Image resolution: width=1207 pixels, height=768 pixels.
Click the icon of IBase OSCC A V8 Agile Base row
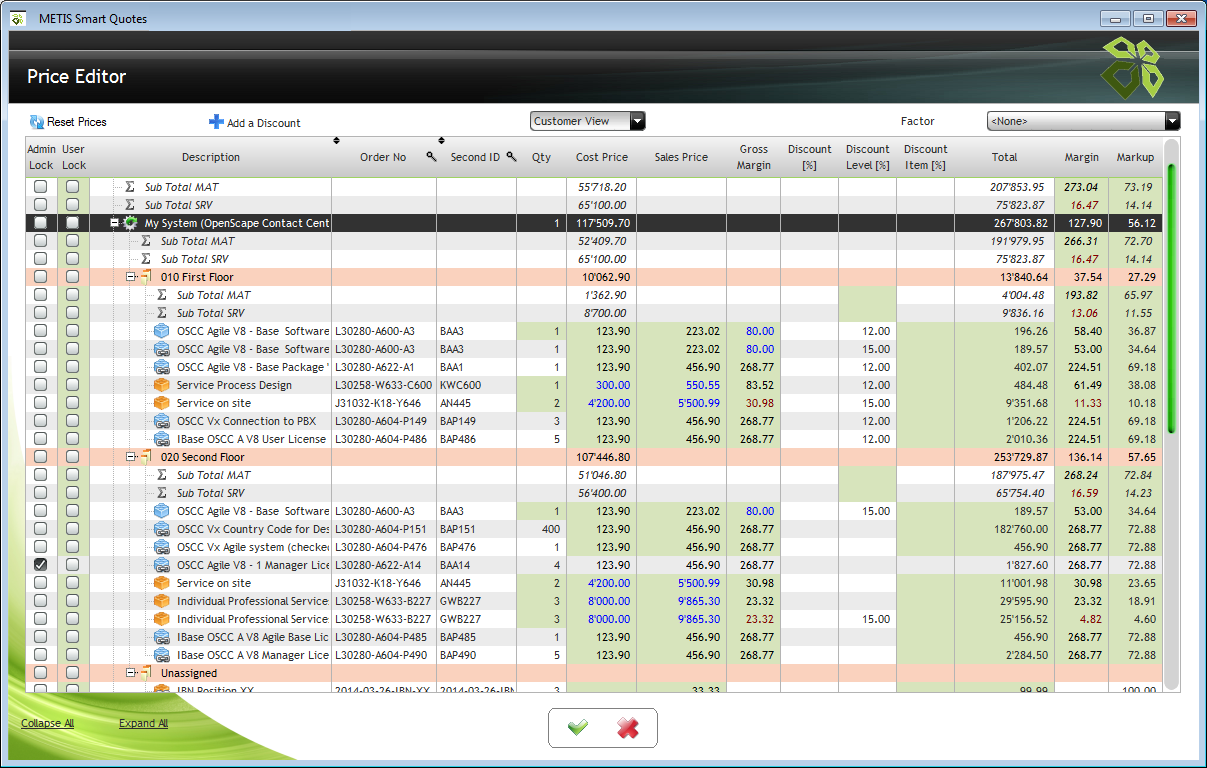(161, 637)
